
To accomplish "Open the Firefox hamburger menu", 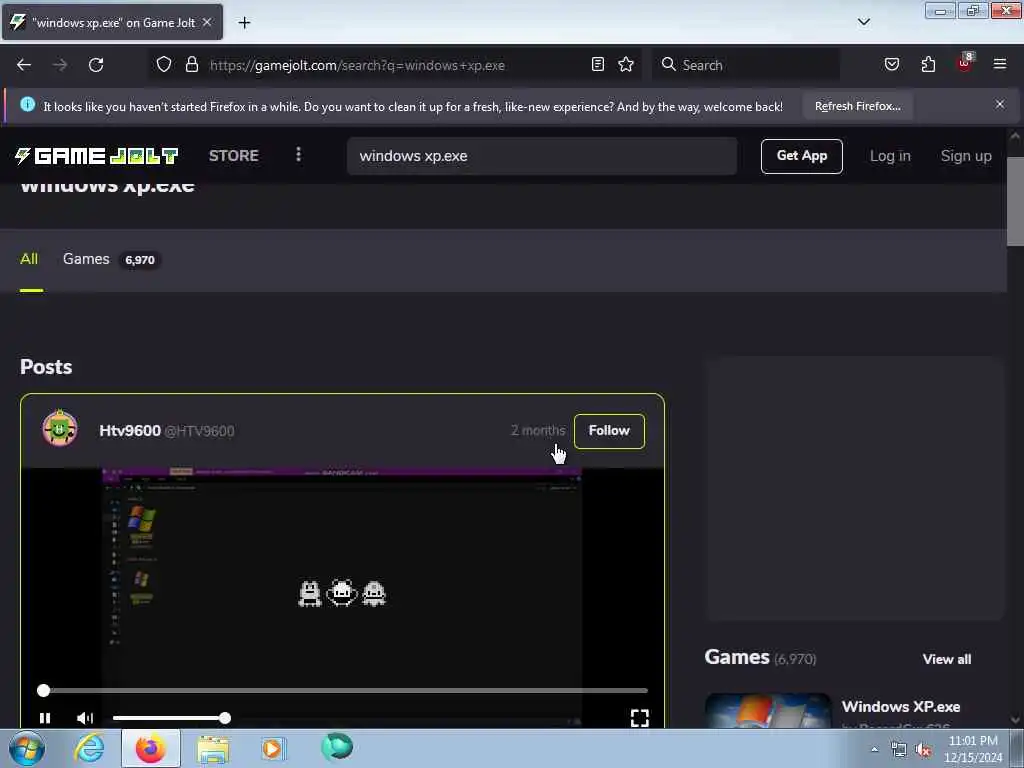I will [1000, 64].
